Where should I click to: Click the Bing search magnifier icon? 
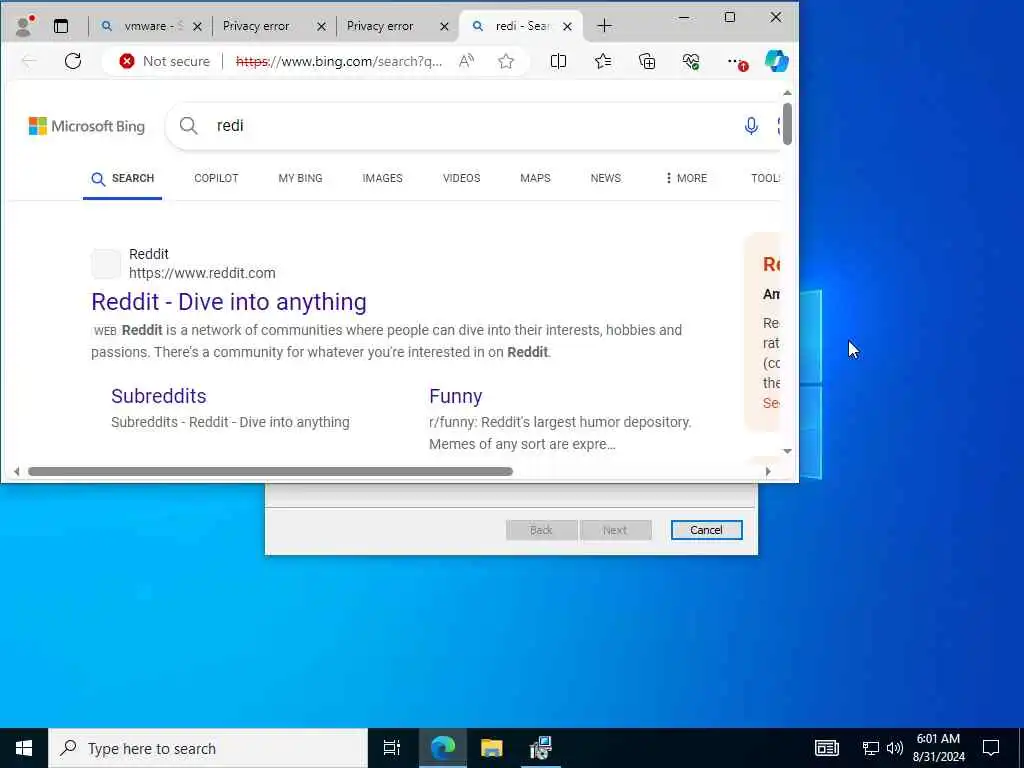188,125
